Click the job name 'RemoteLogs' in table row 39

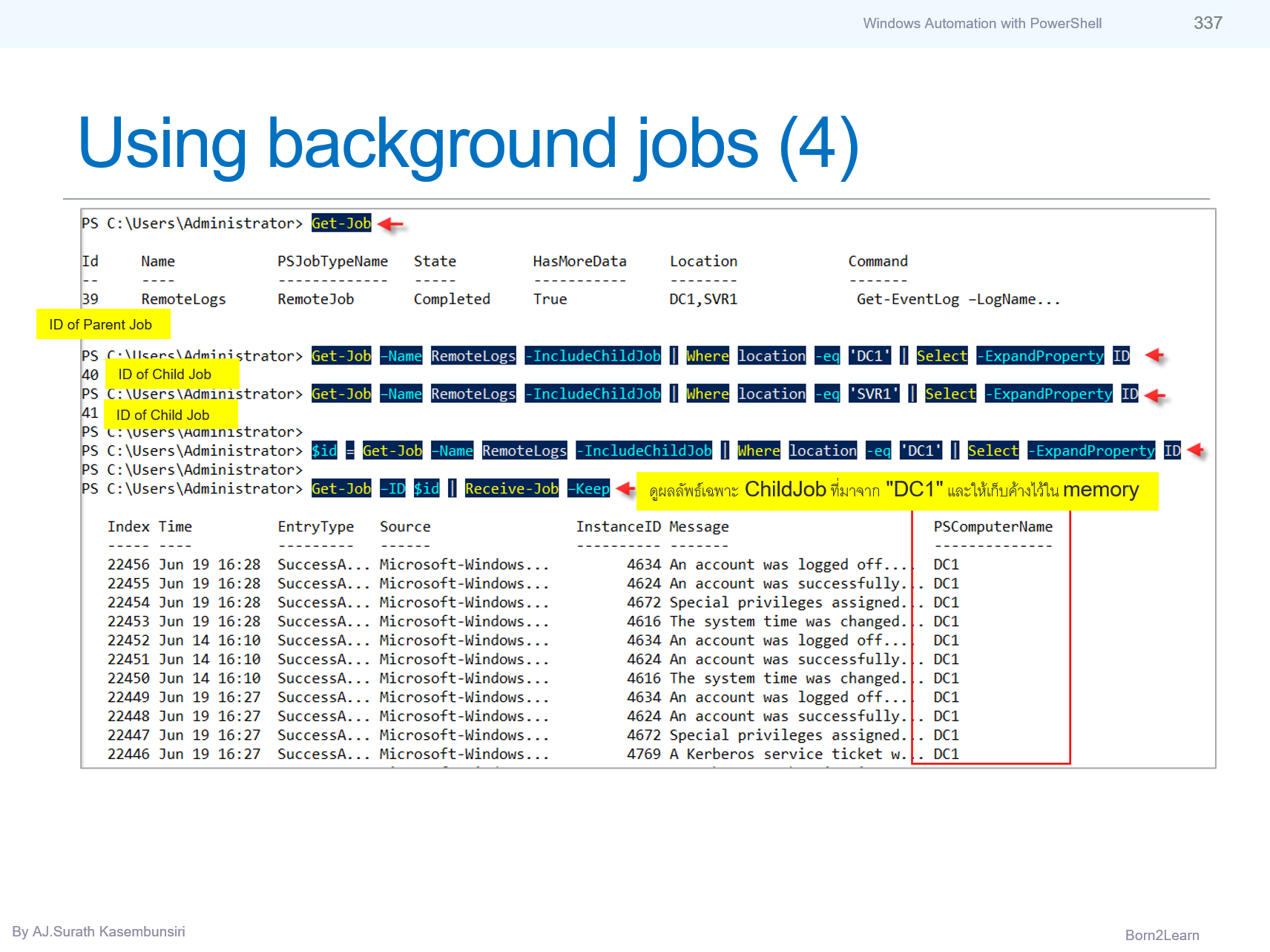[183, 299]
